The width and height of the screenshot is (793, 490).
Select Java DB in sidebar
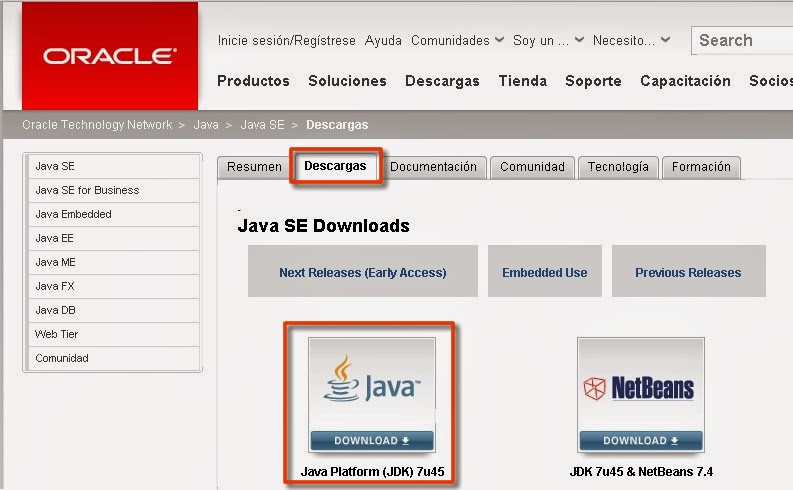(114, 310)
